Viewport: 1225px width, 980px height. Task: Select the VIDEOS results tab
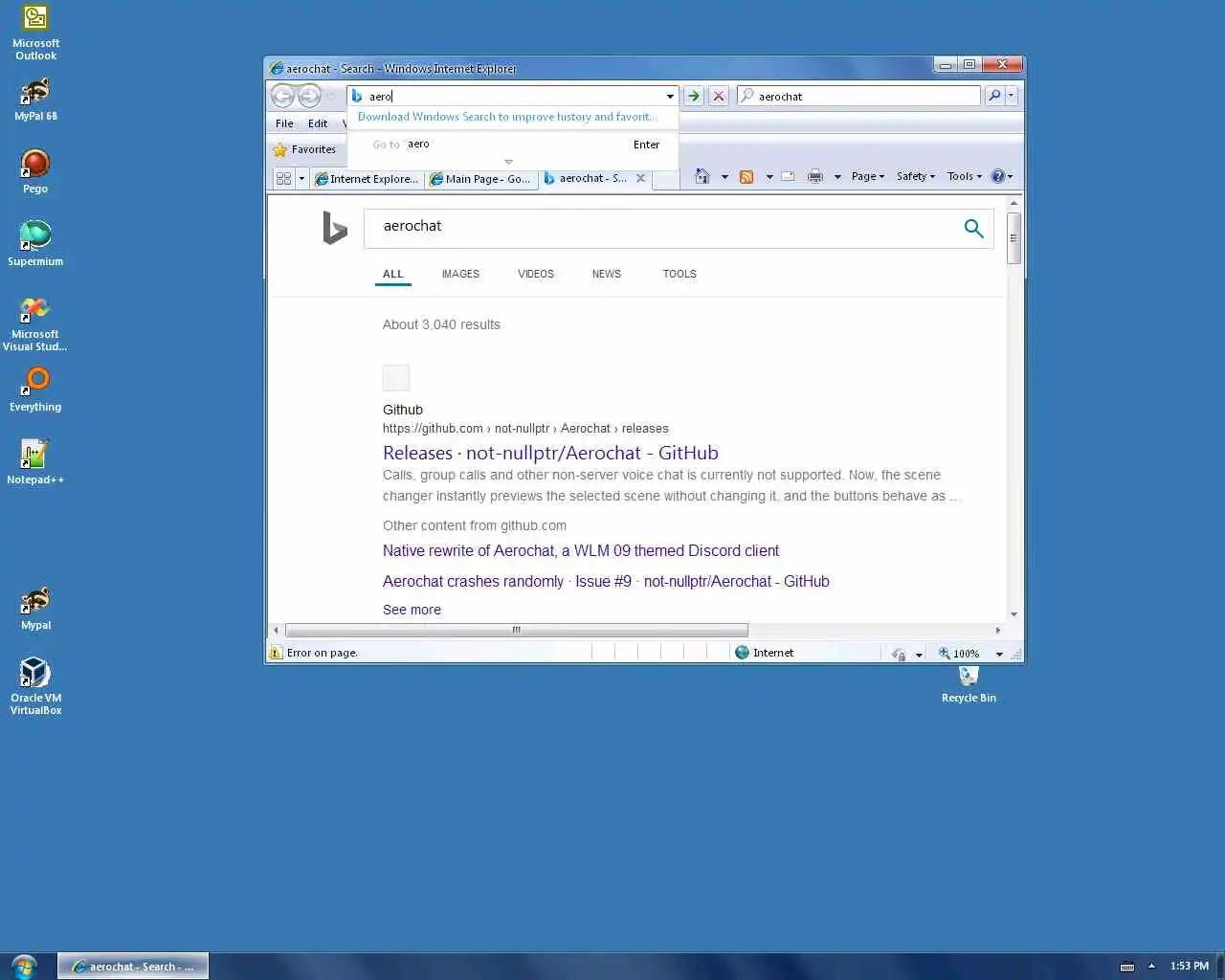point(536,274)
